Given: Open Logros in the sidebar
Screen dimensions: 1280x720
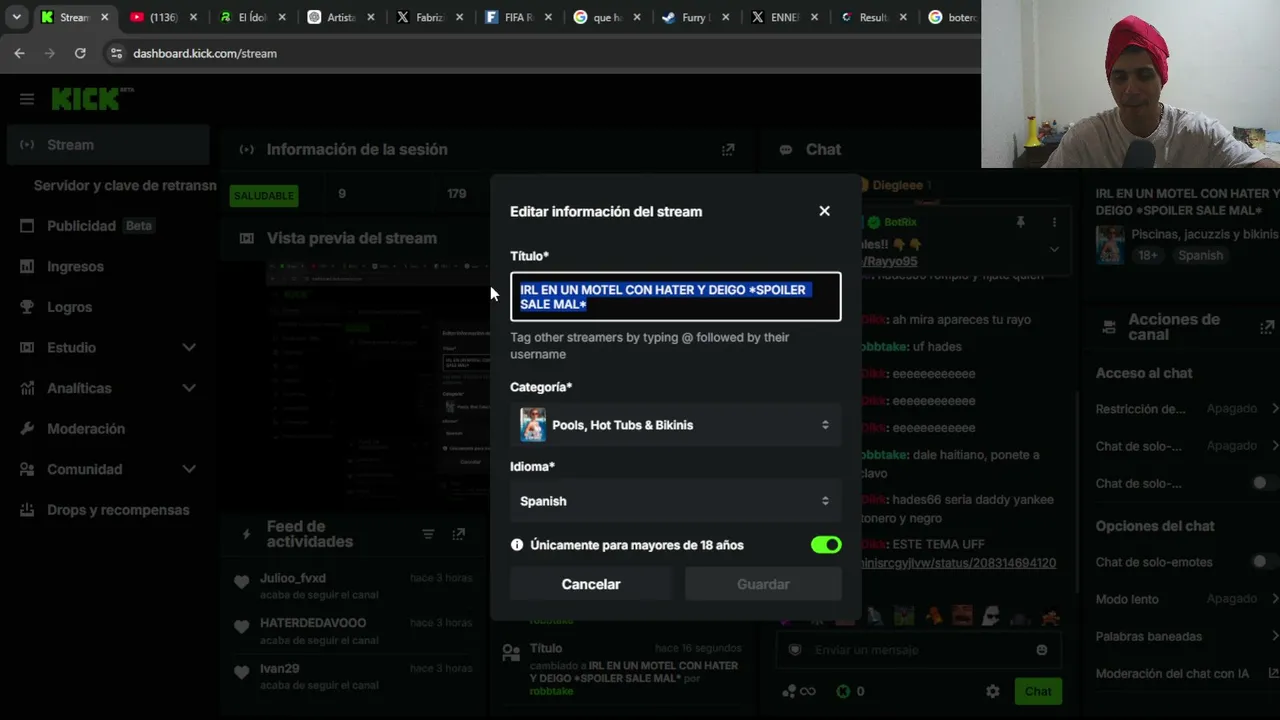Looking at the screenshot, I should coord(108,307).
